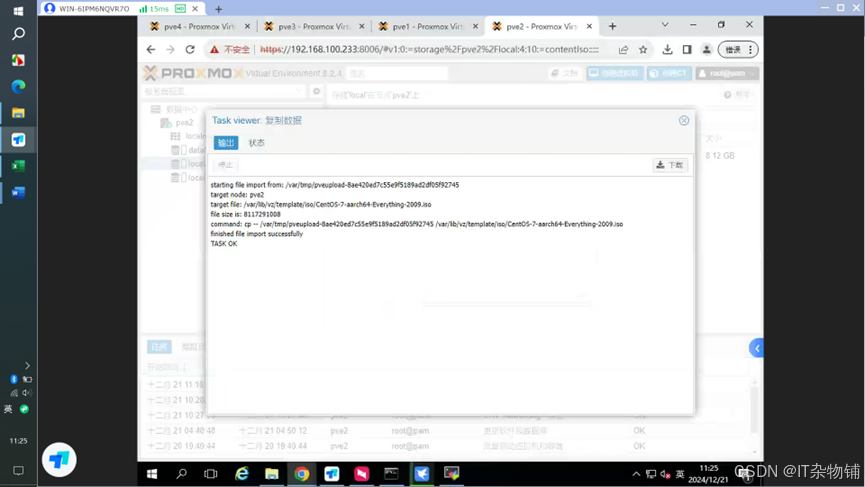The image size is (865, 487).
Task: Click the 创建虚拟机 button
Action: 615,73
